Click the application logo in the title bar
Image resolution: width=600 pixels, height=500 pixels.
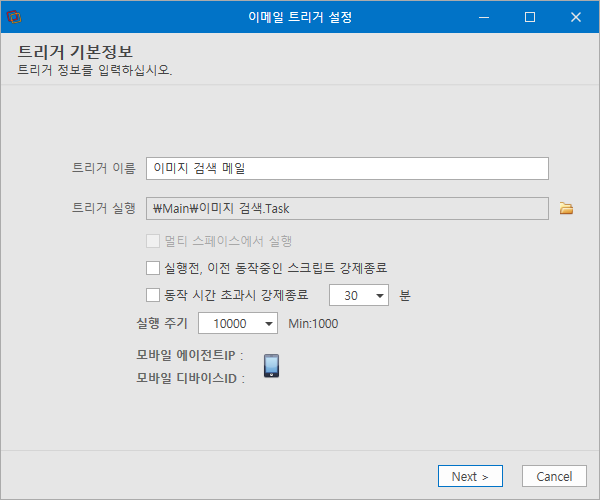[x=14, y=17]
